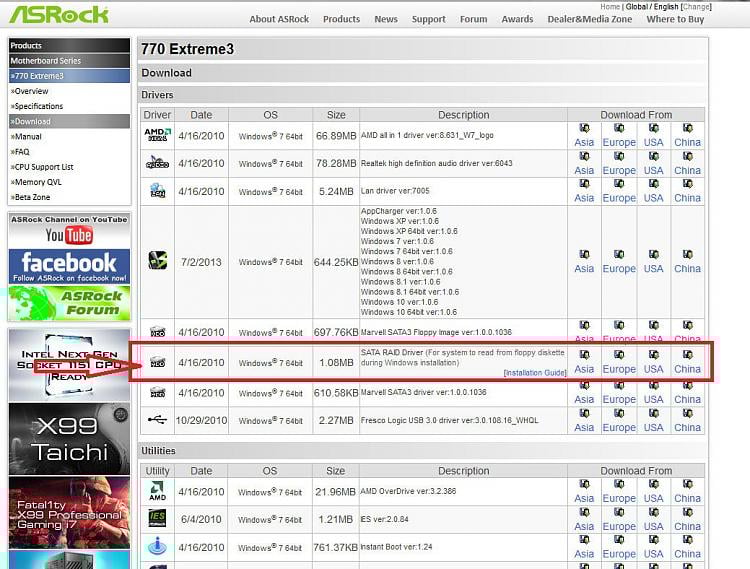
Task: Open the Specifications sidebar link
Action: [x=37, y=106]
